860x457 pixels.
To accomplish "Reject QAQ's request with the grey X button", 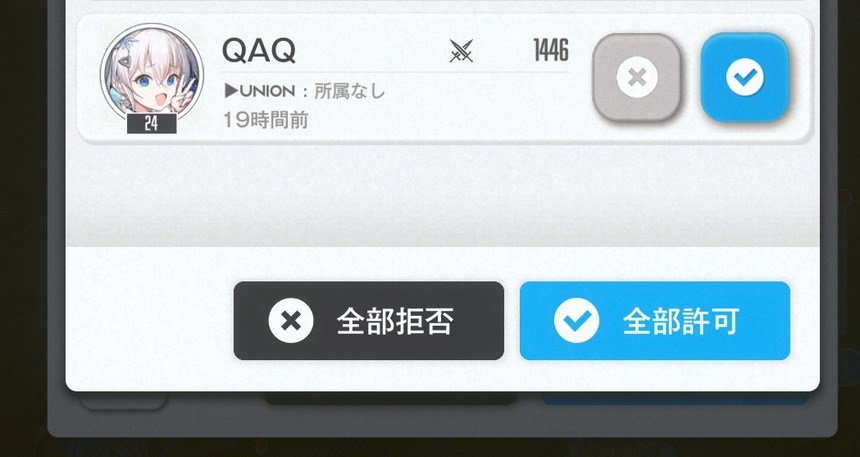I will 637,77.
